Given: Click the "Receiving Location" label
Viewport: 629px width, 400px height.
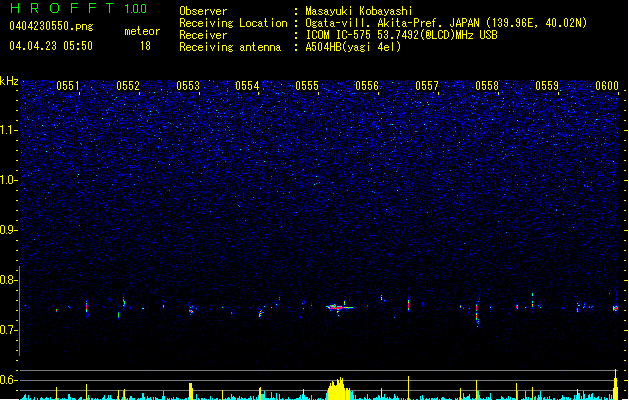Looking at the screenshot, I should [233, 23].
